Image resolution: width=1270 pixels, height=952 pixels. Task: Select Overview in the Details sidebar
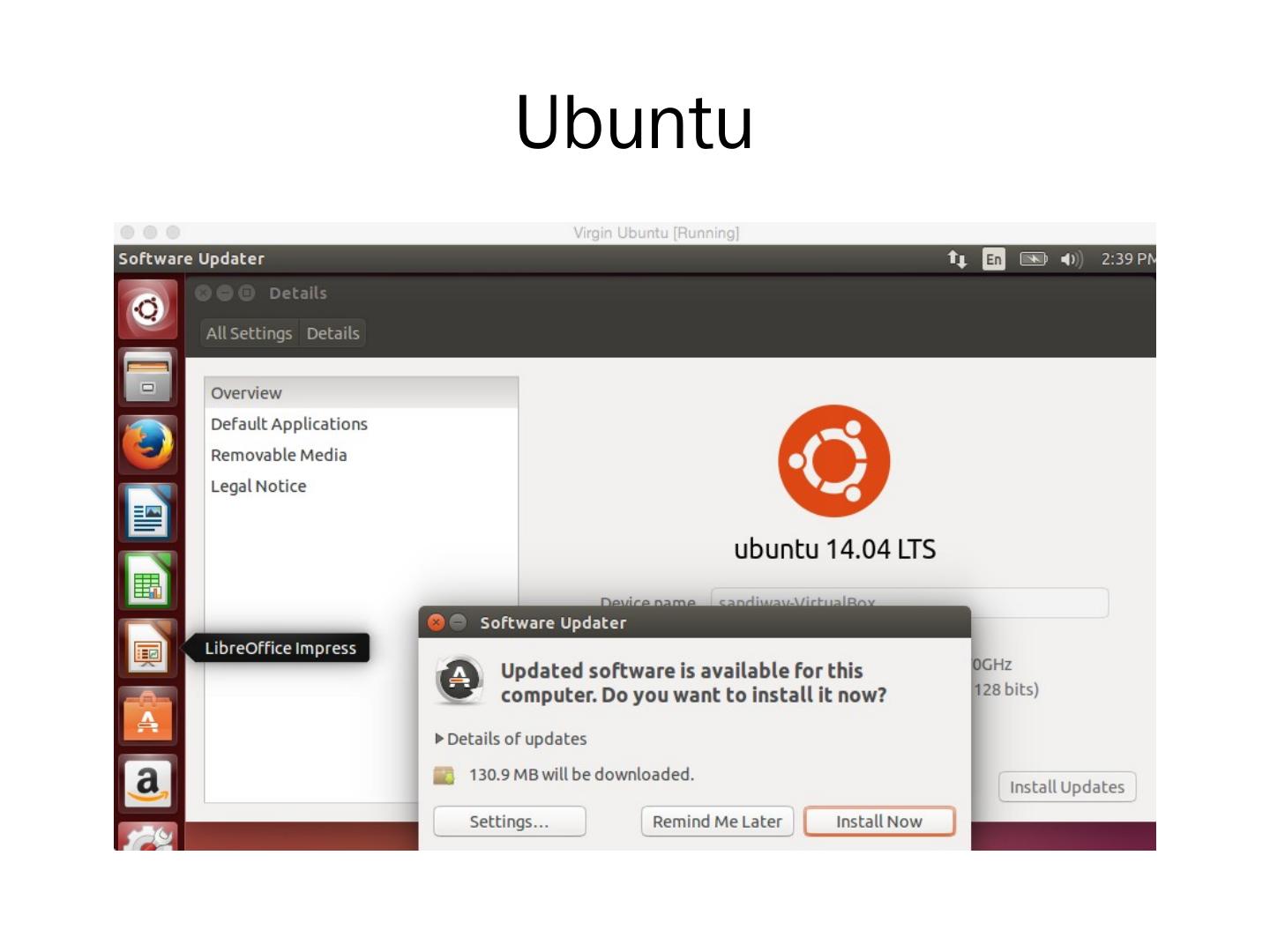click(x=362, y=393)
